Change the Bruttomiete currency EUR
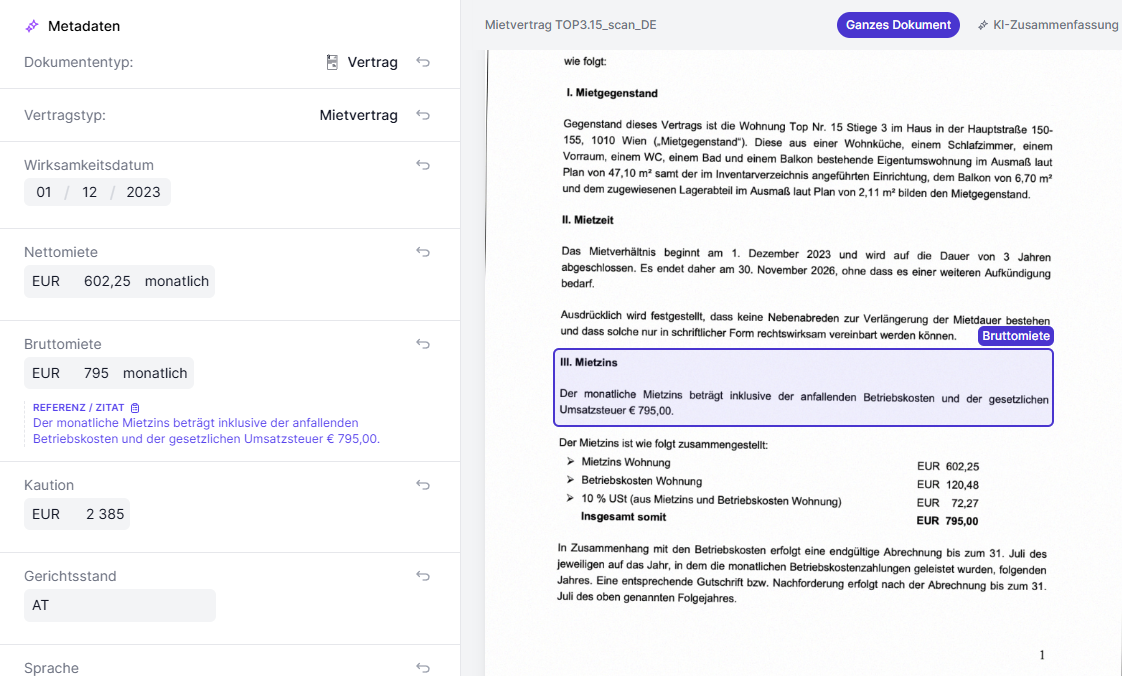 coord(46,373)
